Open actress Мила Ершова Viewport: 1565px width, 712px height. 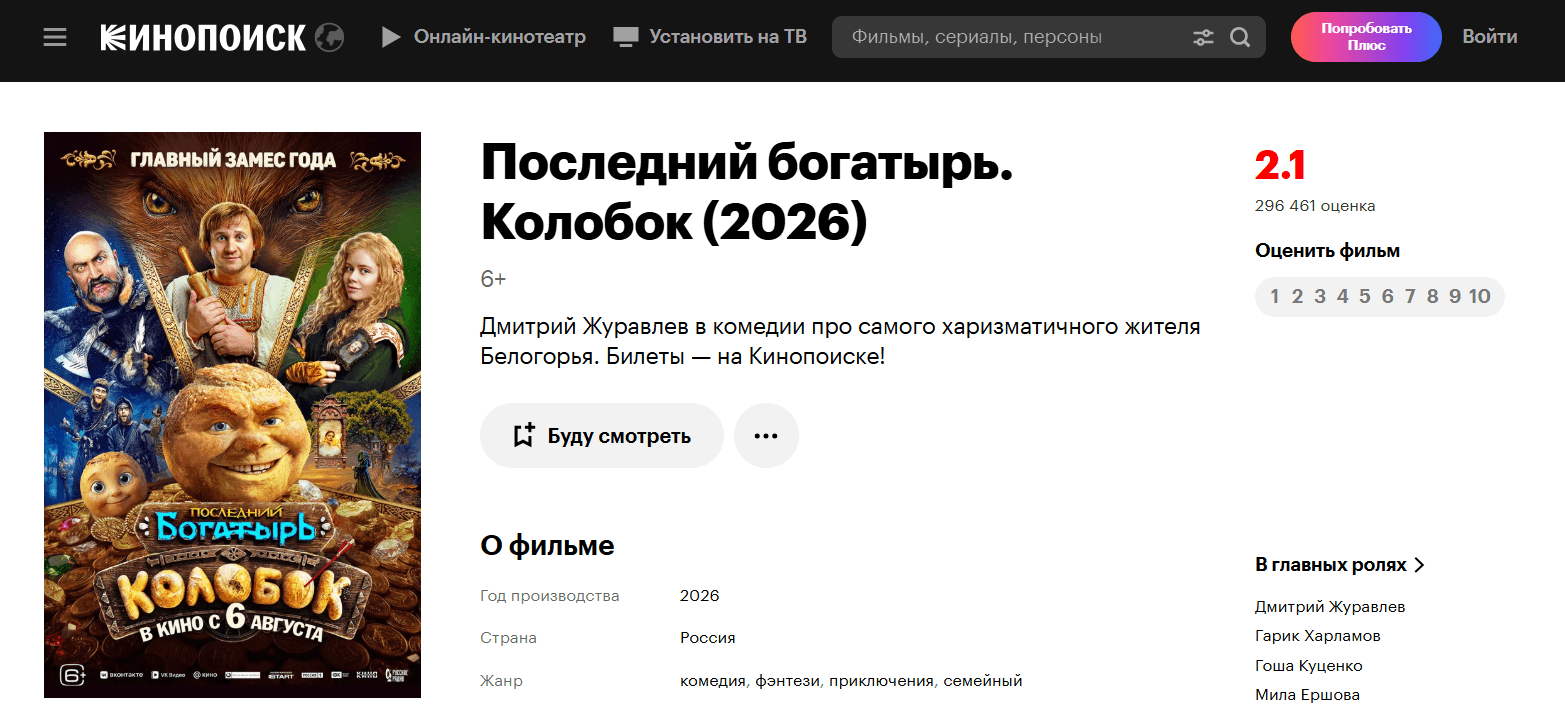[x=1307, y=695]
